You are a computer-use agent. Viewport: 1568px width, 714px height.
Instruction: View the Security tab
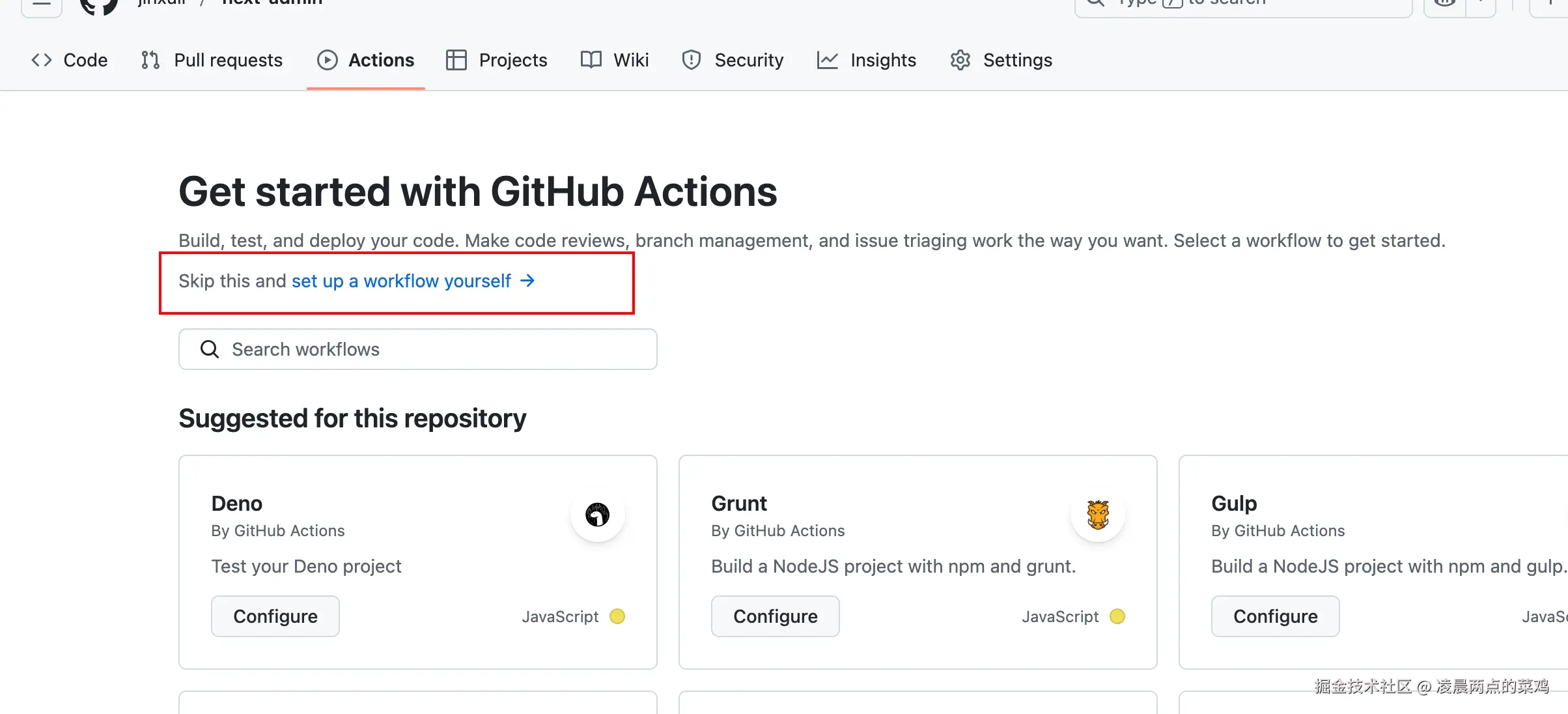(x=733, y=60)
